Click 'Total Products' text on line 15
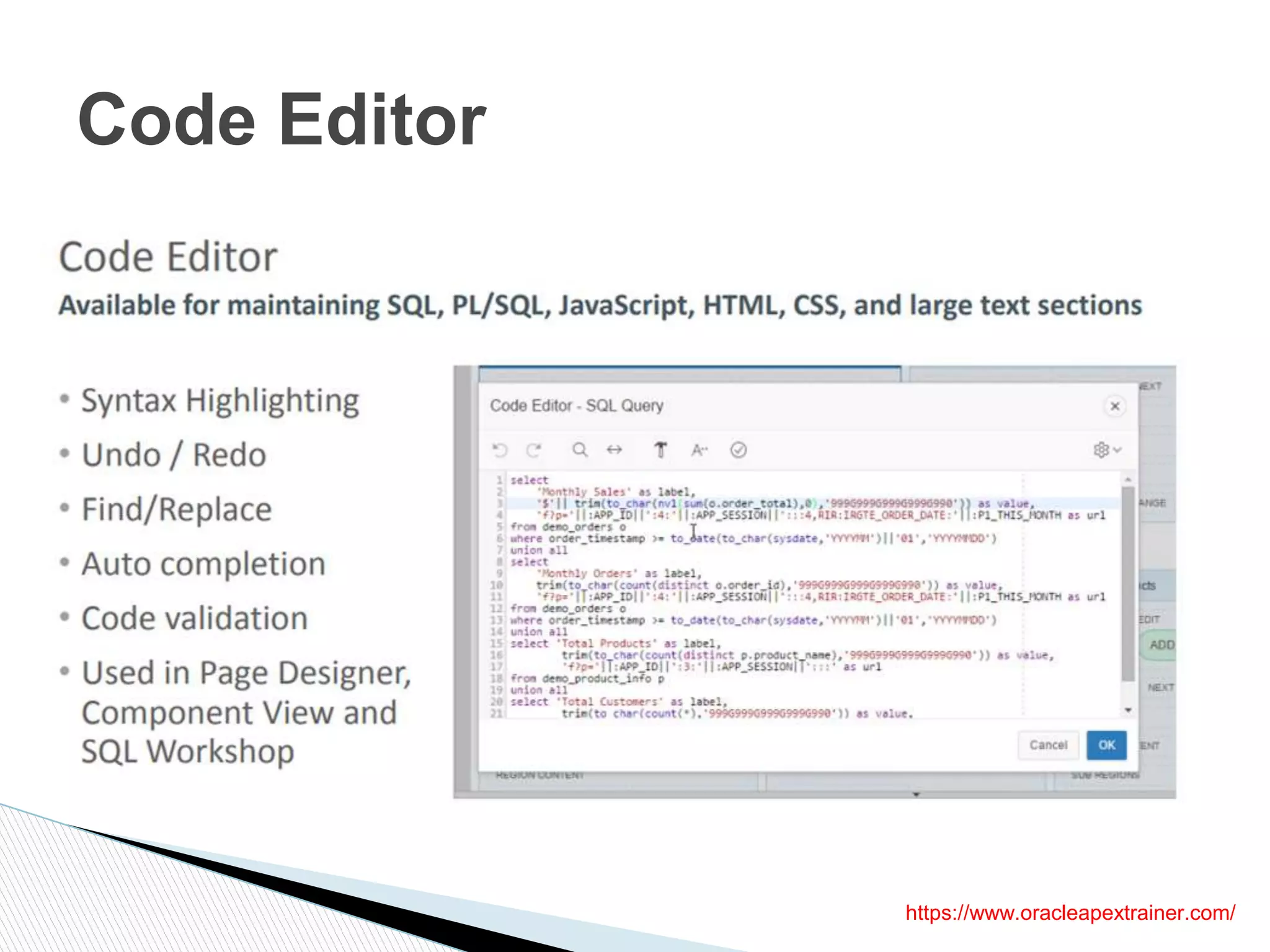Screen dimensions: 1270x952 pos(606,644)
